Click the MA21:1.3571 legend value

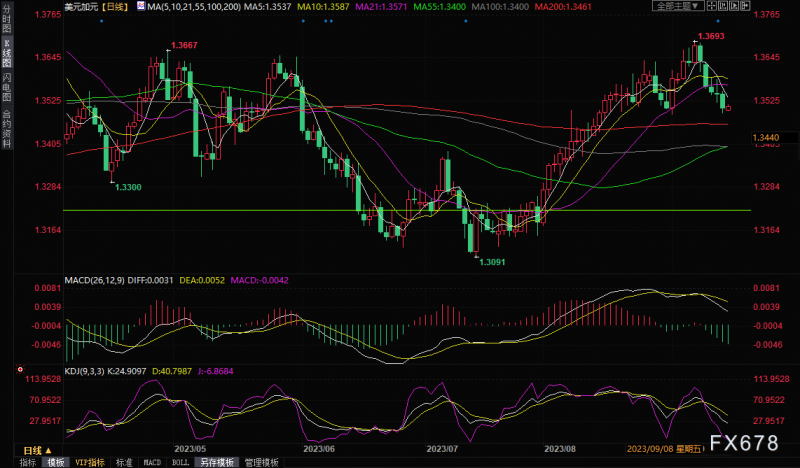(x=381, y=7)
